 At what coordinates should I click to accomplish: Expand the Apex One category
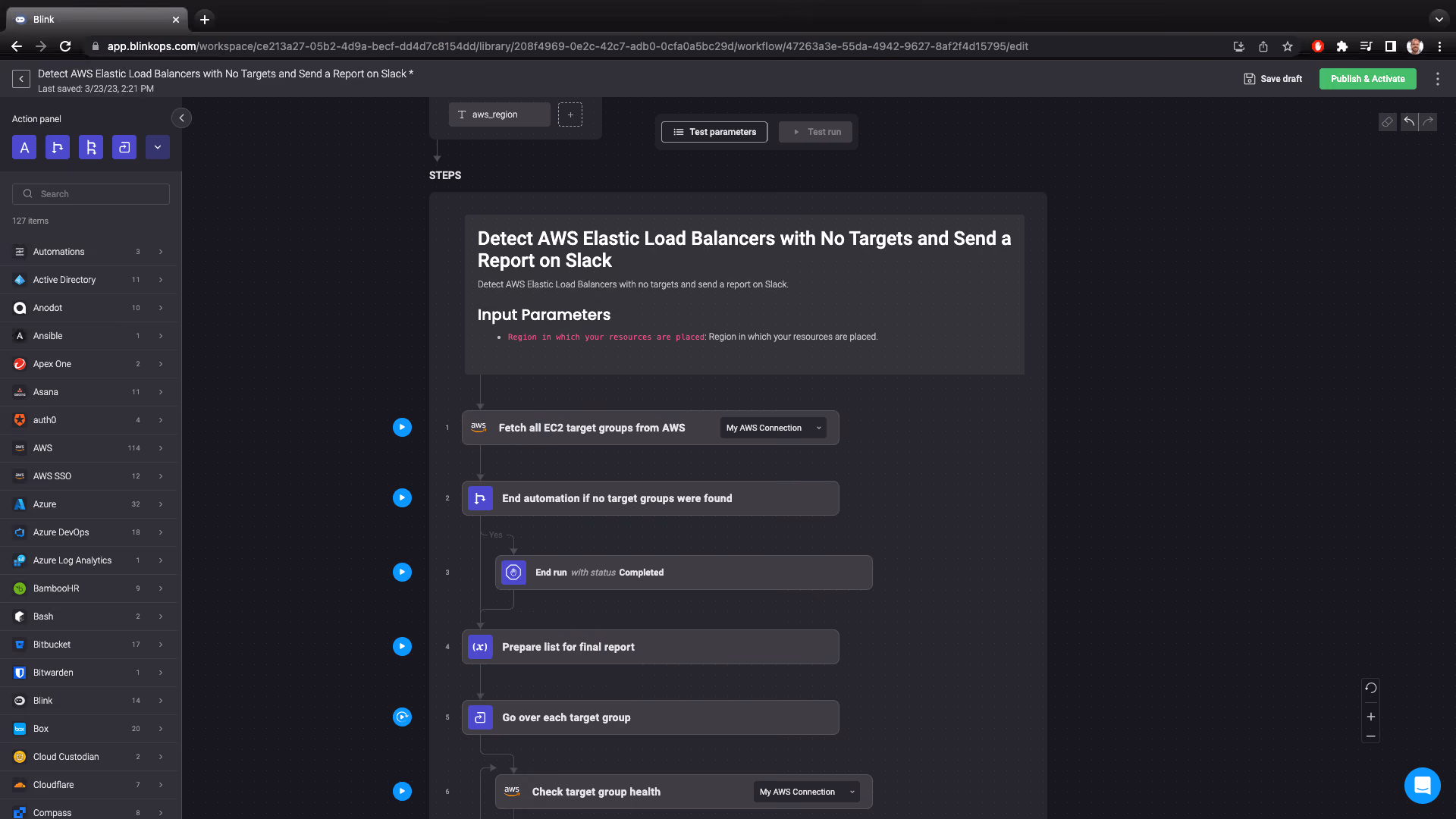(x=91, y=364)
